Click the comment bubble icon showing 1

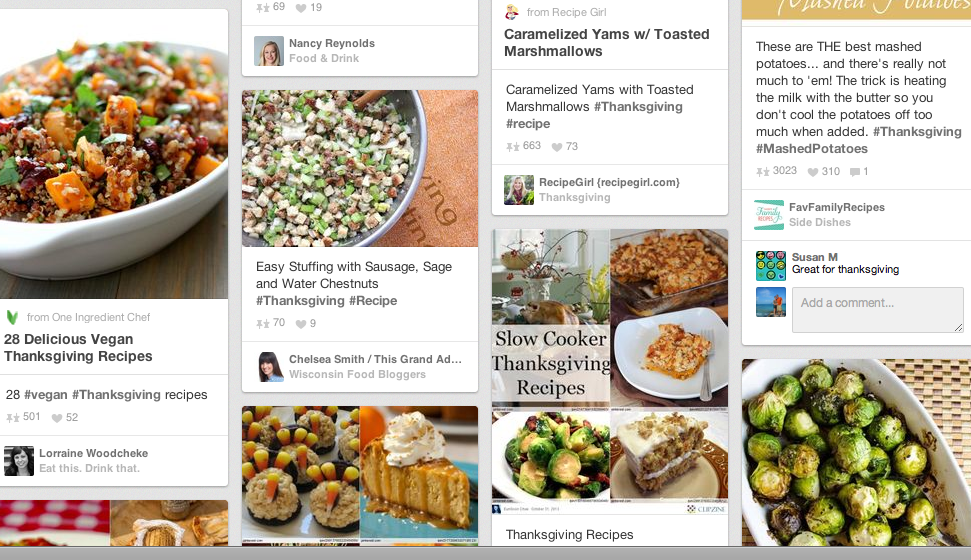pyautogui.click(x=855, y=172)
